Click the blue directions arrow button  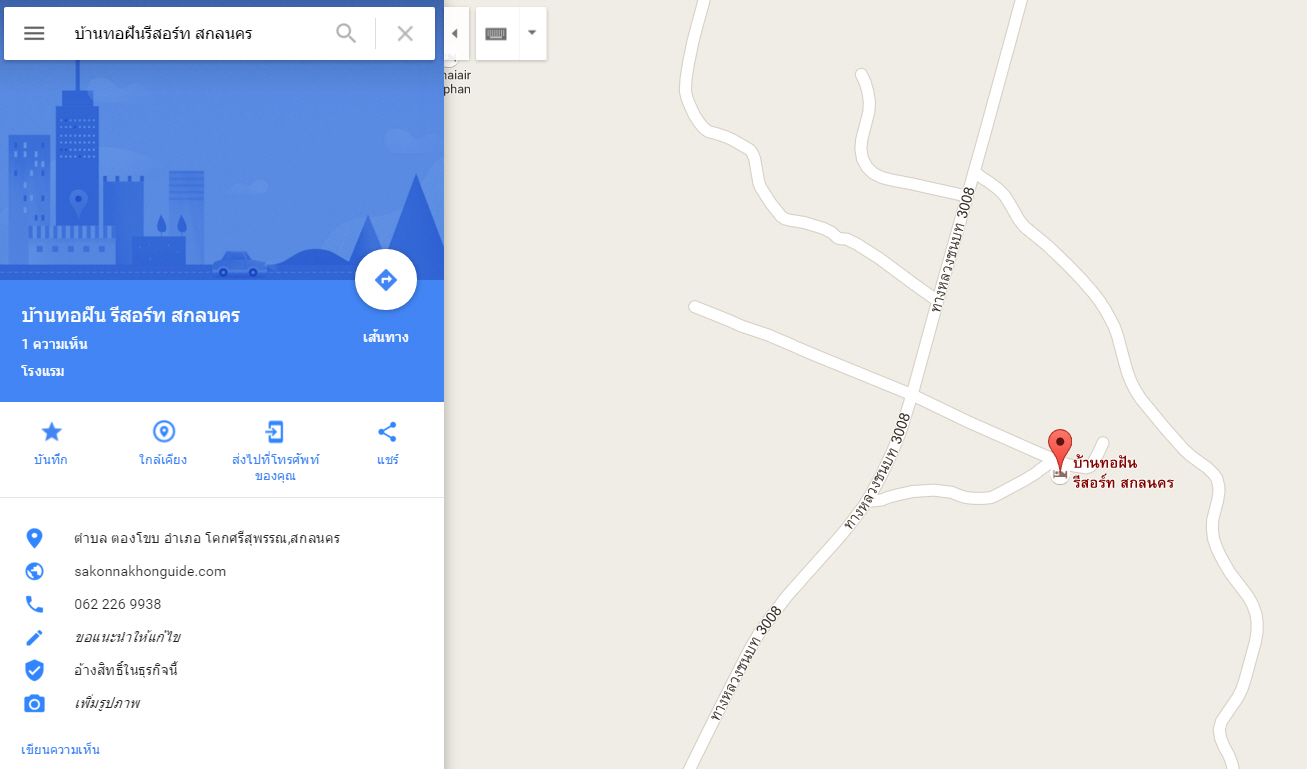point(386,280)
